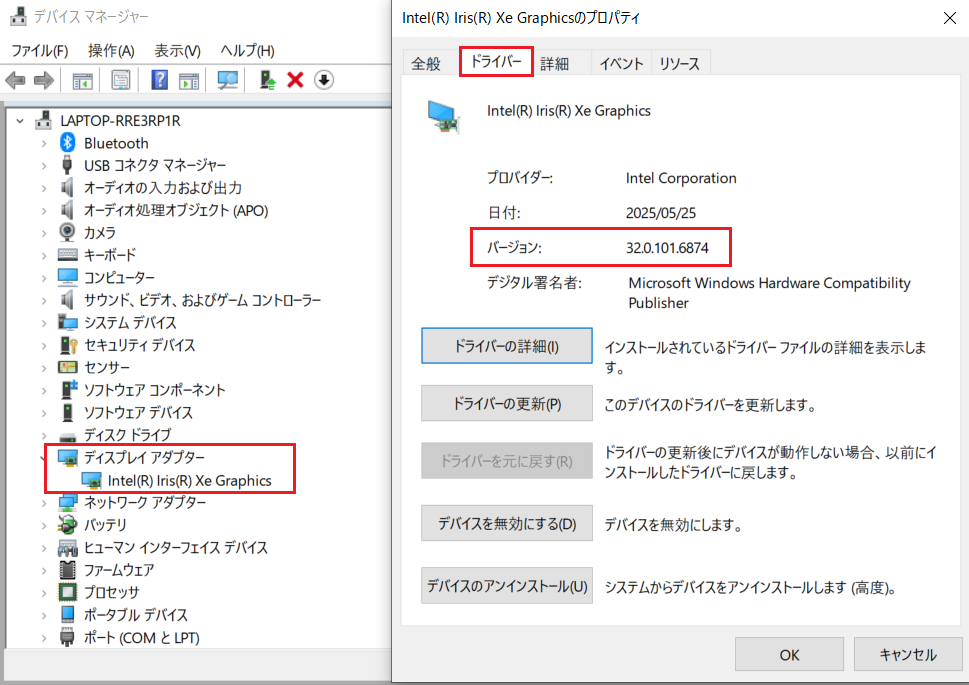The height and width of the screenshot is (685, 969).
Task: Click the Properties toolbar icon
Action: [121, 80]
